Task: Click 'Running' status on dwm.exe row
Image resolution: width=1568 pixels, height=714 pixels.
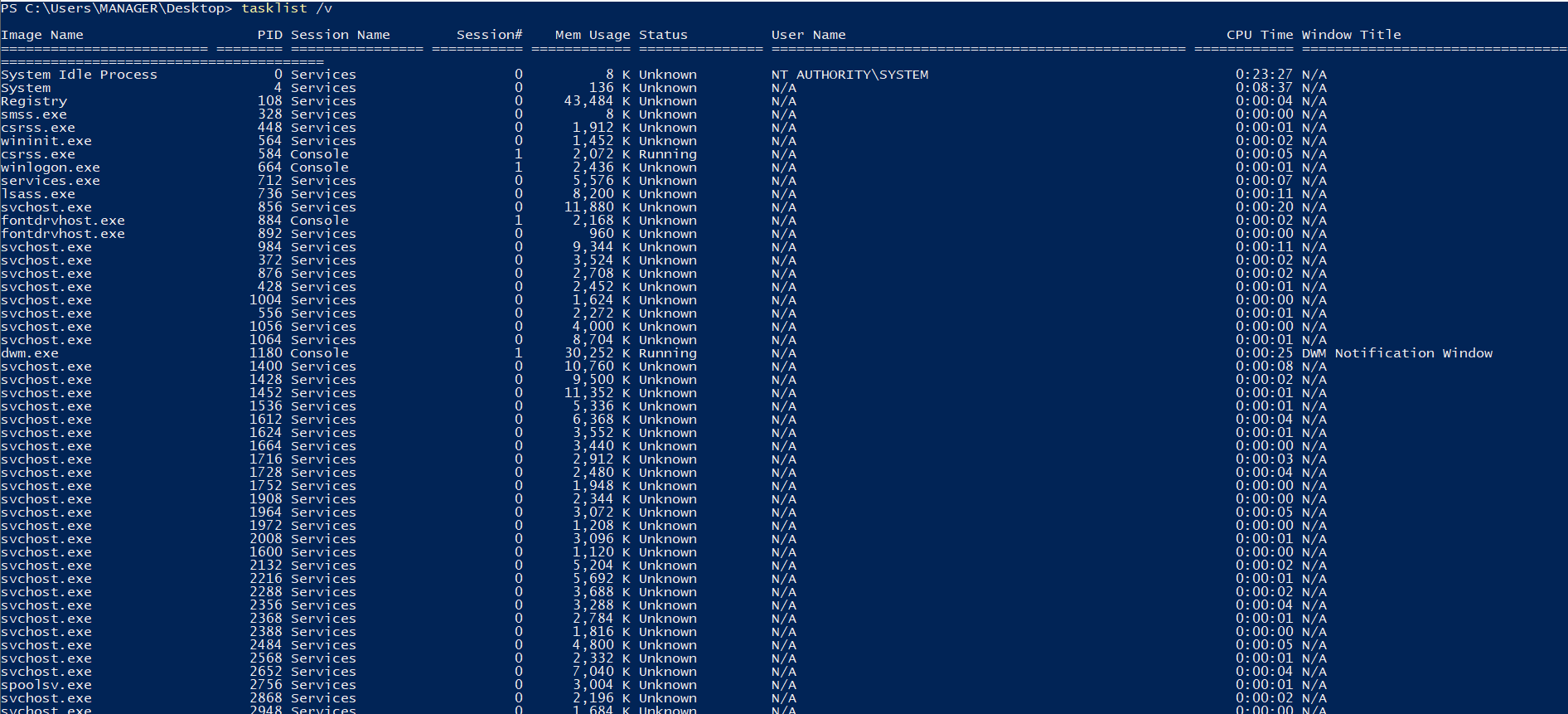Action: click(668, 353)
